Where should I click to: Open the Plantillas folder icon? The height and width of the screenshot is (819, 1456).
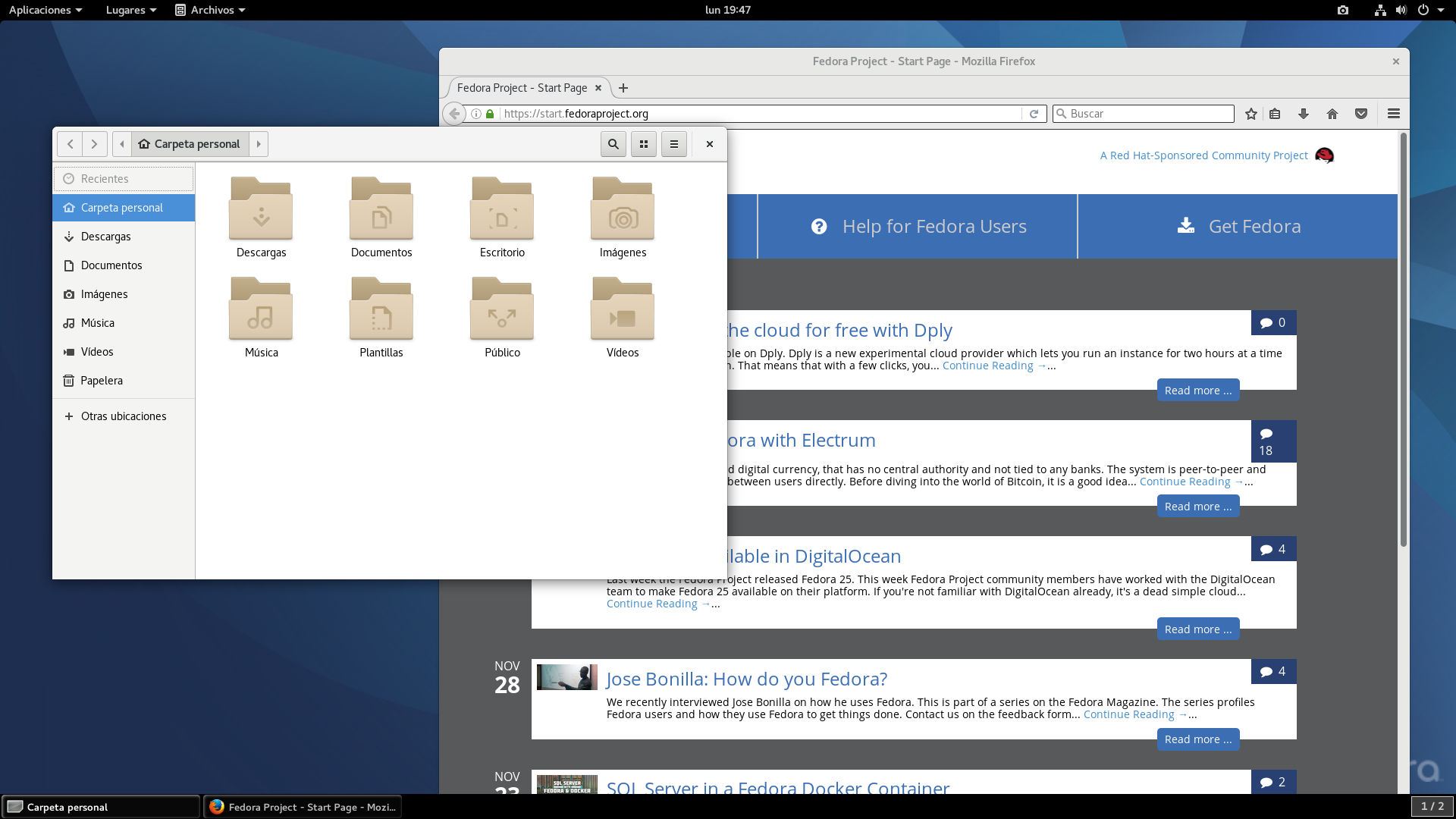click(381, 309)
